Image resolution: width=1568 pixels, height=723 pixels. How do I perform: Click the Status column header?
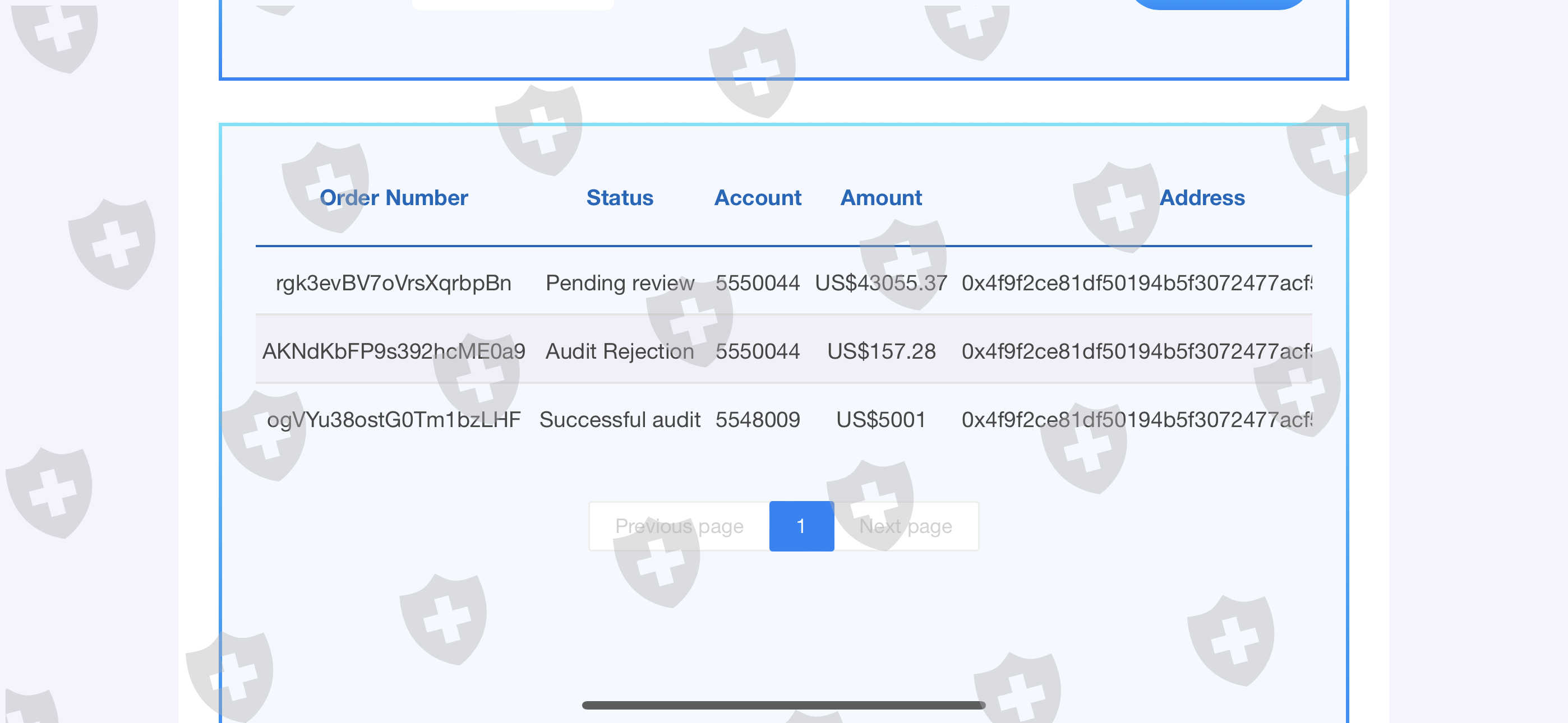[619, 198]
